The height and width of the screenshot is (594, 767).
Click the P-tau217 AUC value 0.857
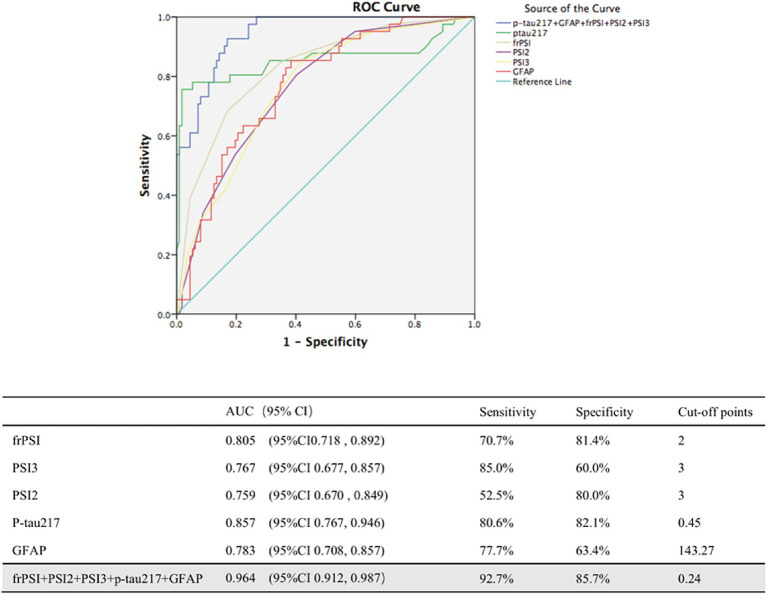click(240, 523)
